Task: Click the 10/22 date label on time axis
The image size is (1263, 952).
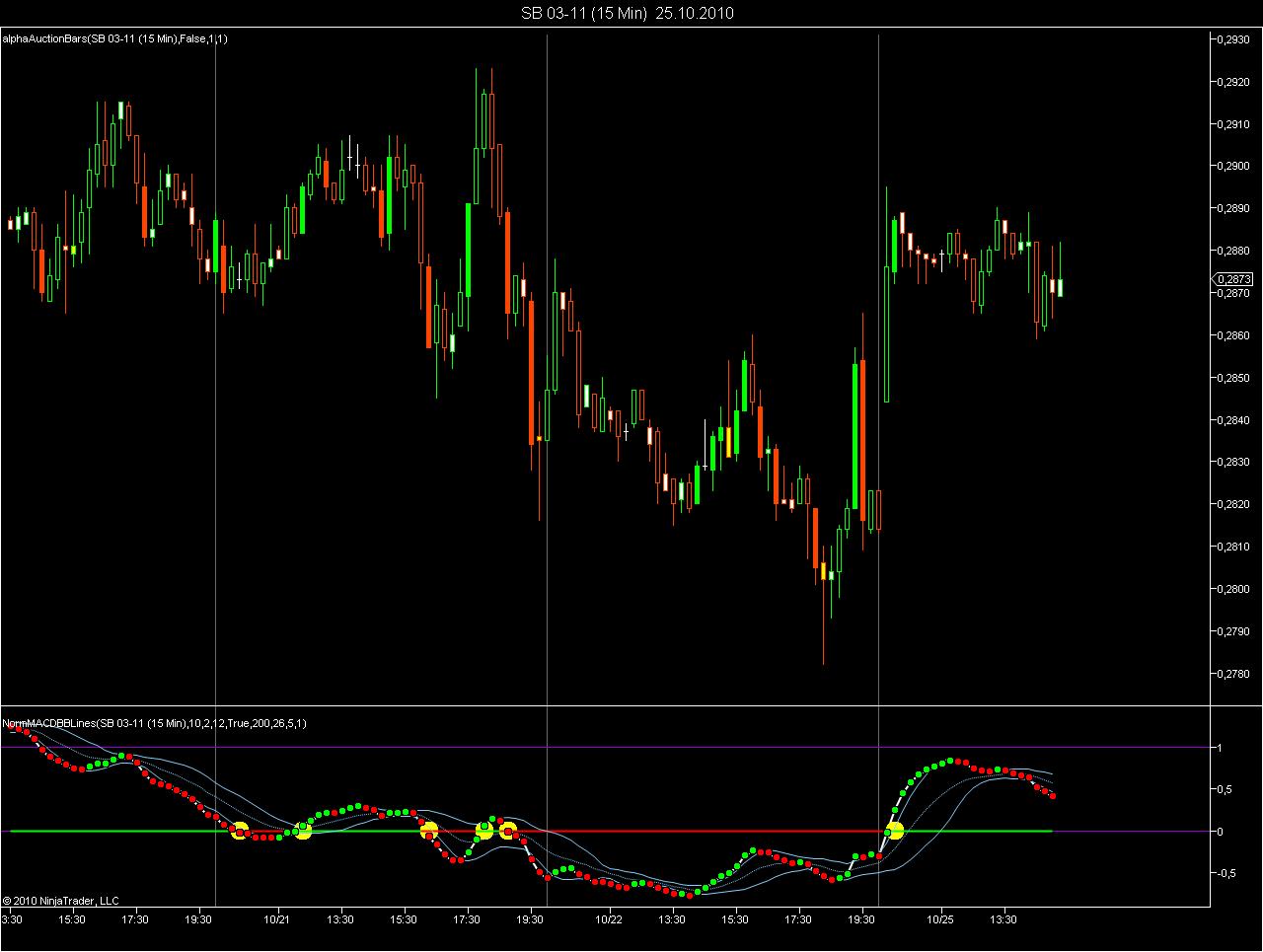Action: (x=609, y=919)
